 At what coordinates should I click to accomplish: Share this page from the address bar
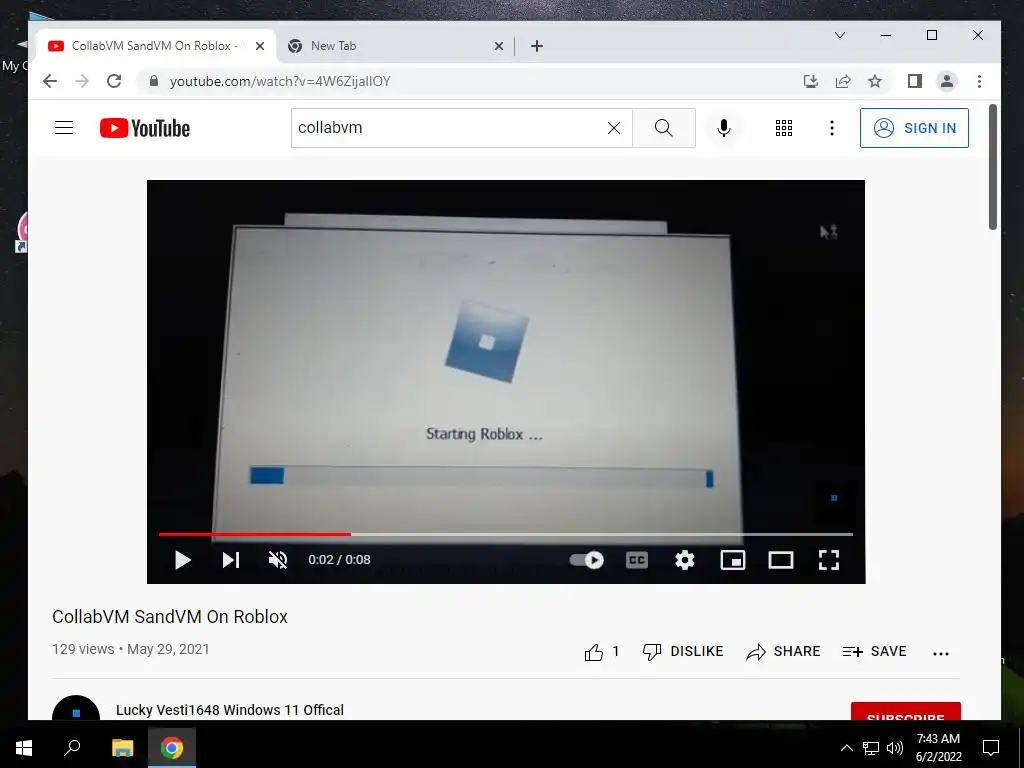[843, 81]
